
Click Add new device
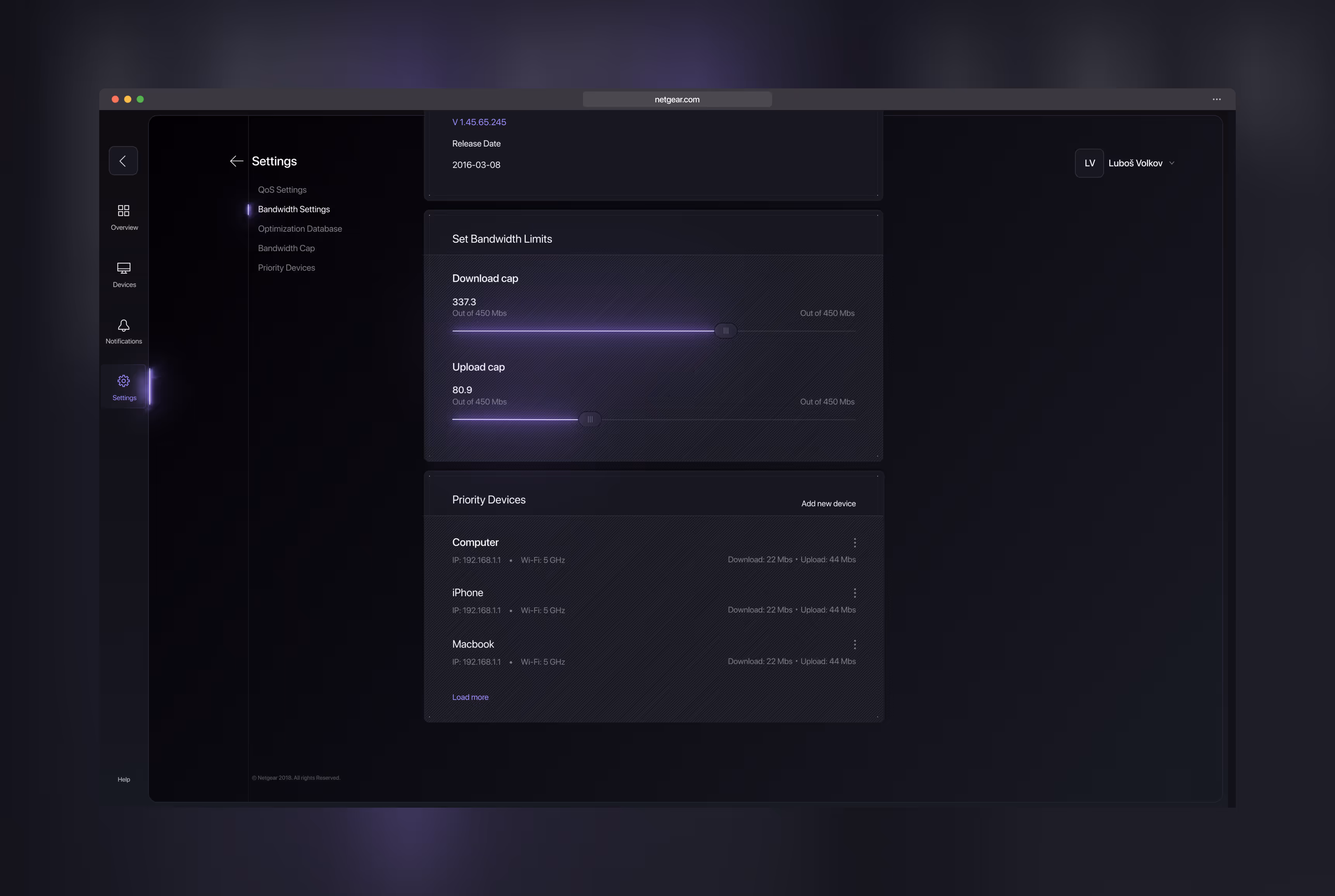[x=828, y=503]
